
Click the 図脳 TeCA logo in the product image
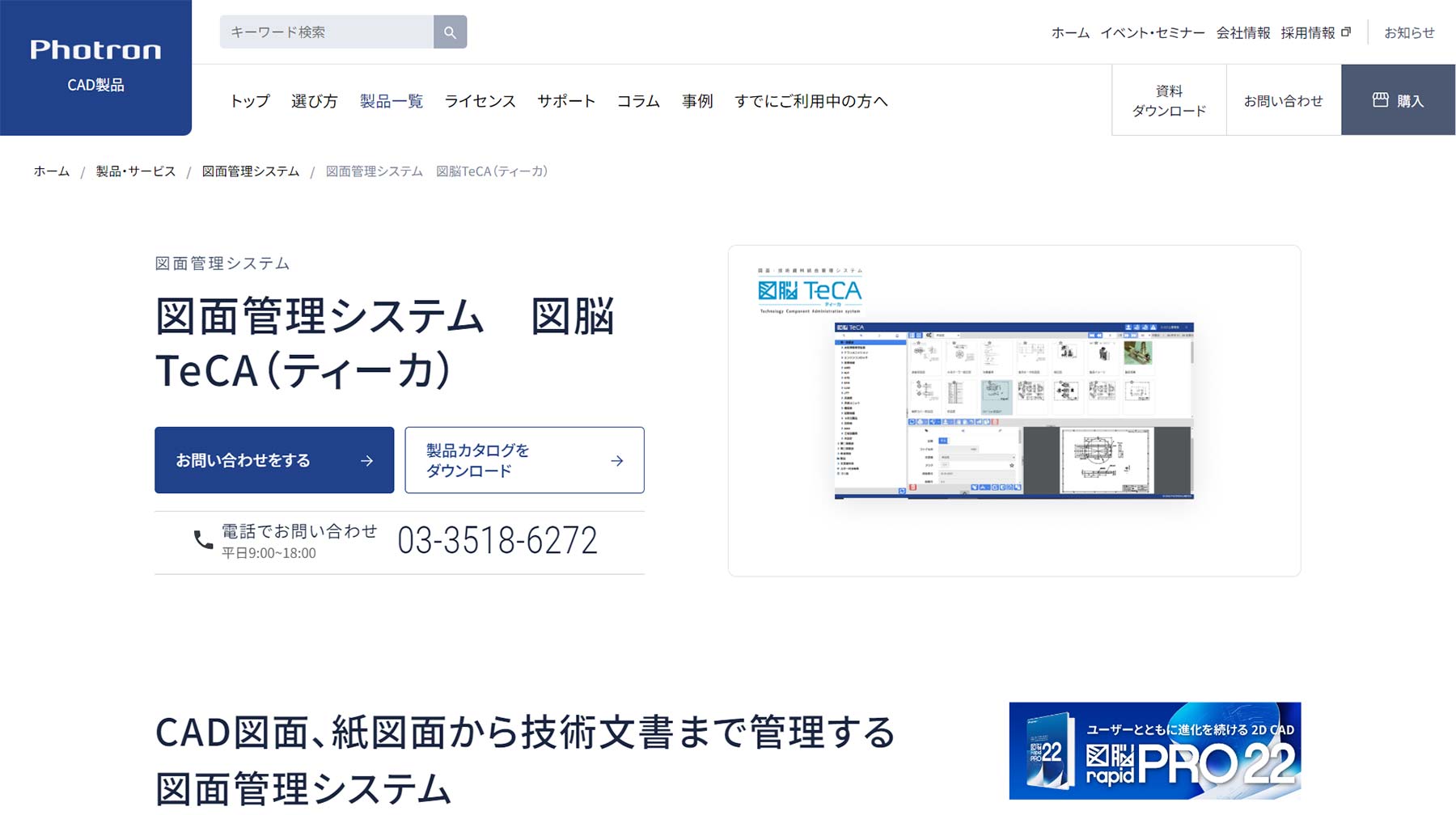tap(810, 290)
